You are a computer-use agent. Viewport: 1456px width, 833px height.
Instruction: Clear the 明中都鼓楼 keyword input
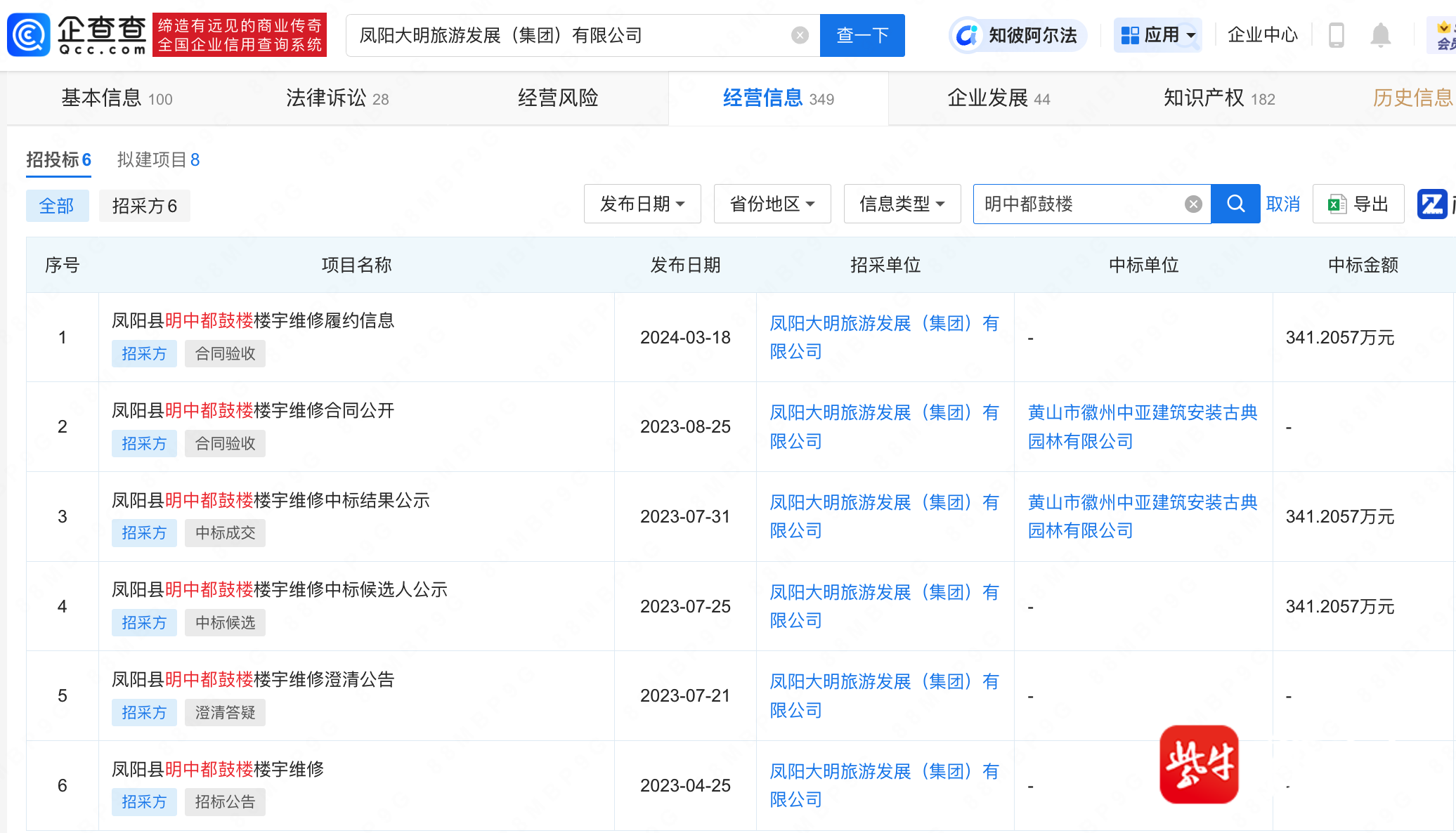1193,204
